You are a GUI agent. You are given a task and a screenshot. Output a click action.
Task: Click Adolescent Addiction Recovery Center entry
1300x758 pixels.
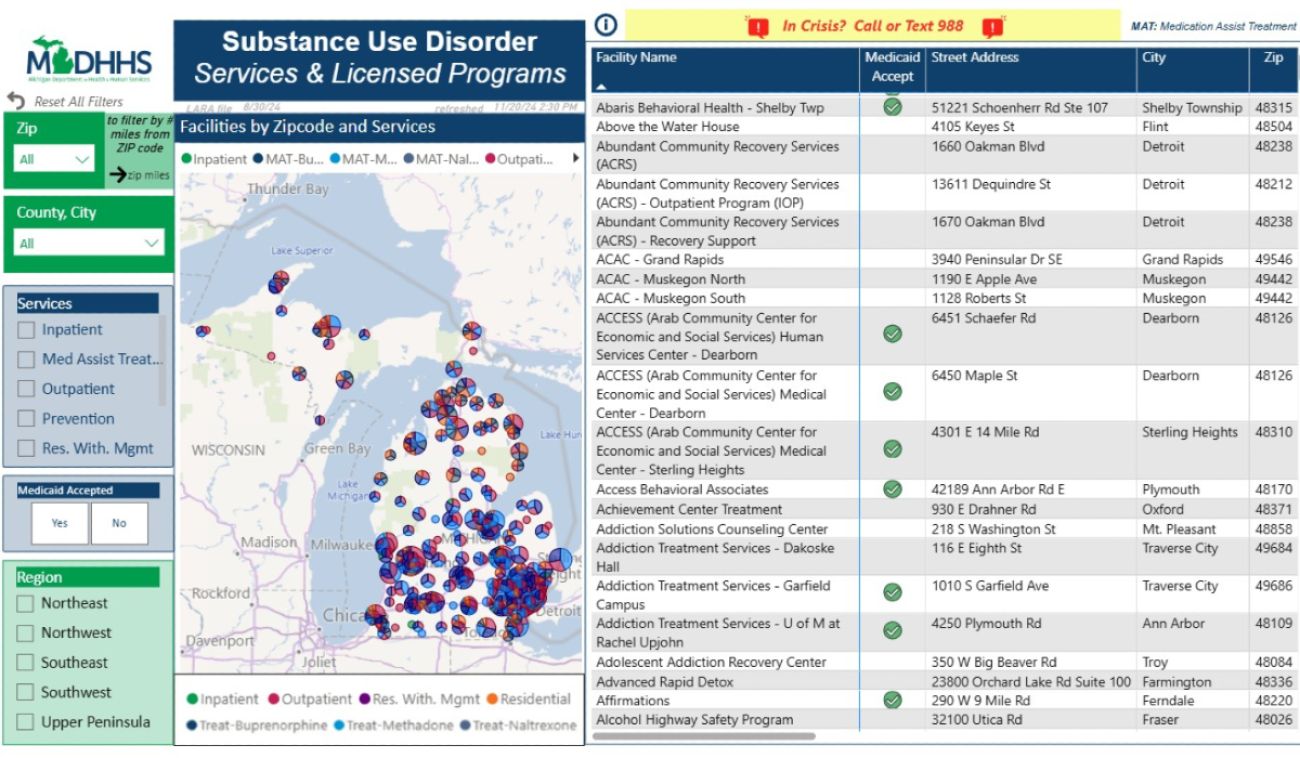(x=711, y=662)
